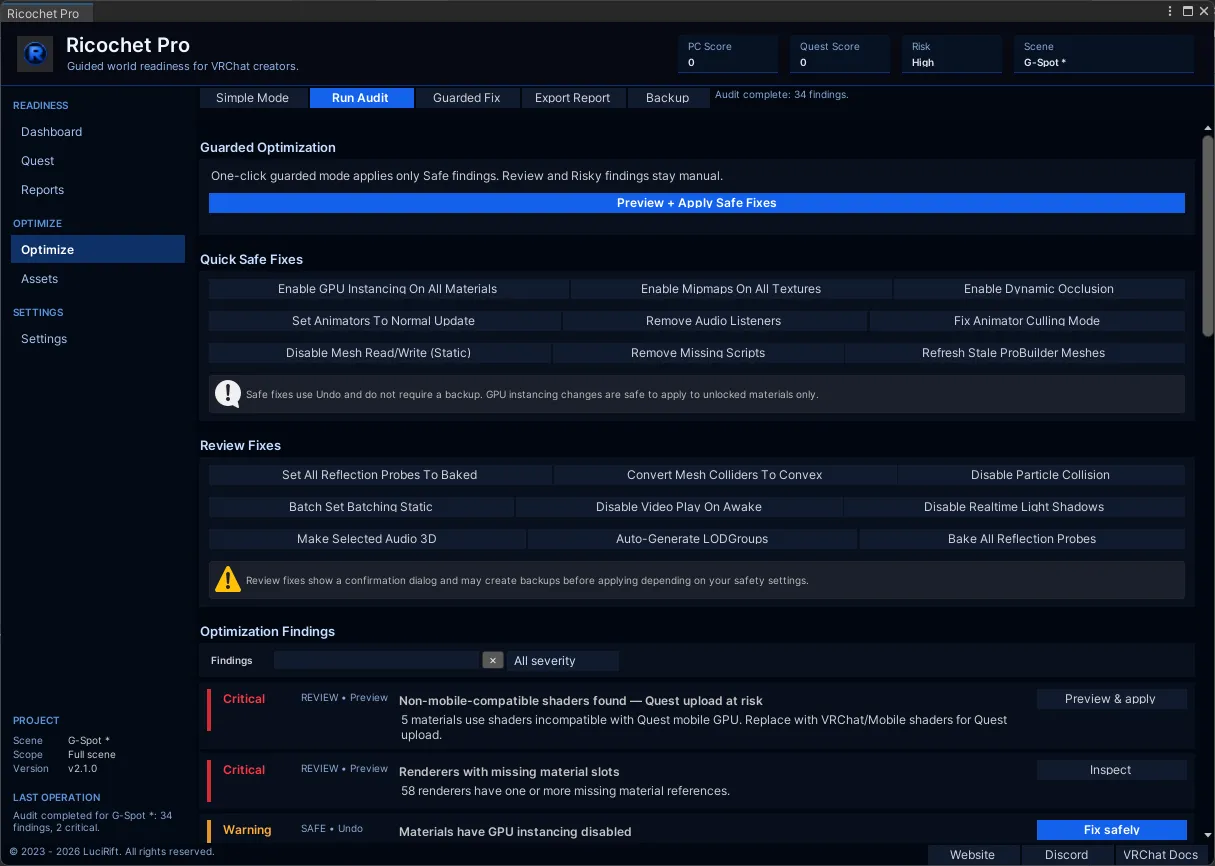Click Preview + Apply Safe Fixes button
1215x866 pixels.
pos(697,203)
